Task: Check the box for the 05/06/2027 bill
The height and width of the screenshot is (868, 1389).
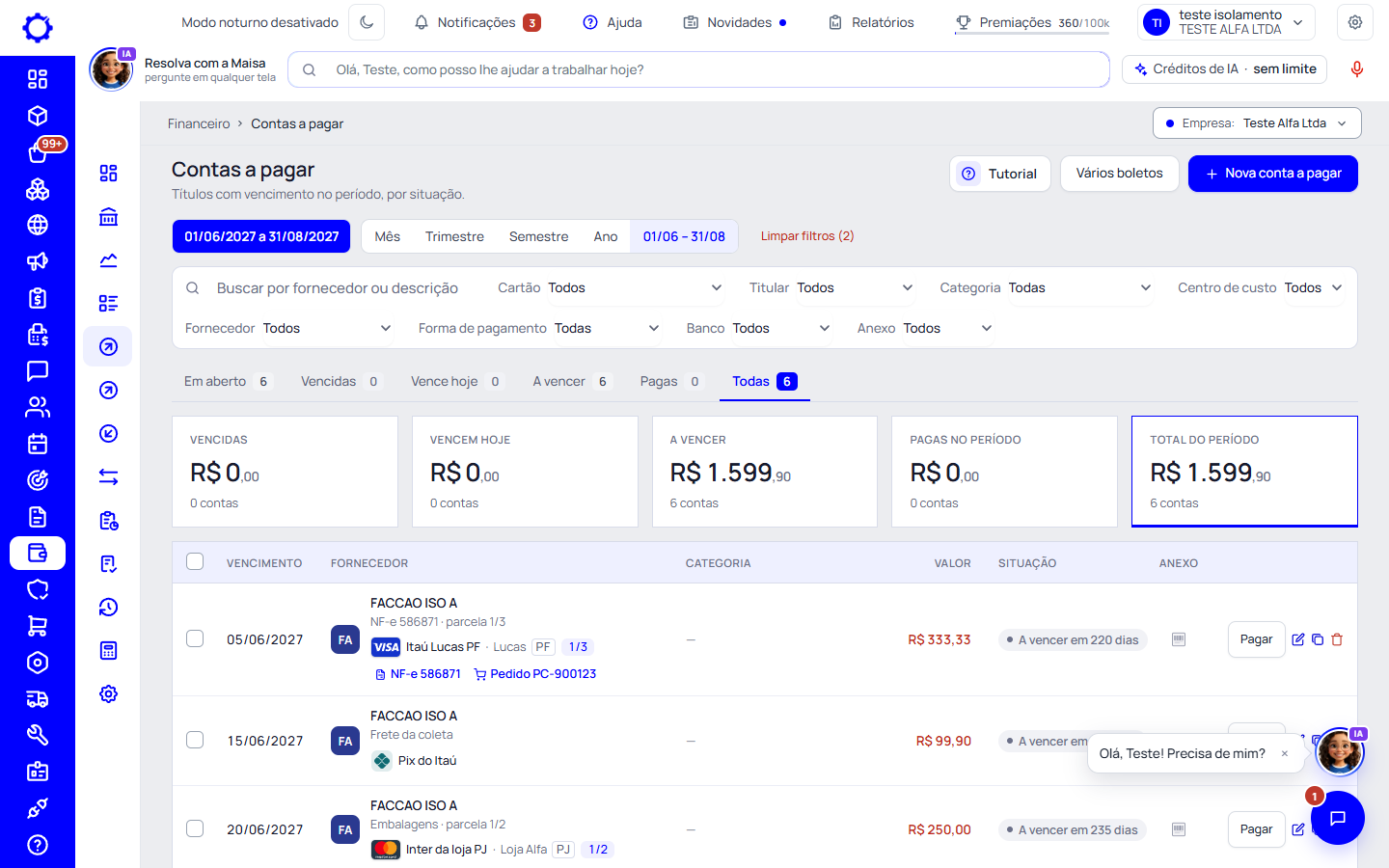Action: (195, 638)
